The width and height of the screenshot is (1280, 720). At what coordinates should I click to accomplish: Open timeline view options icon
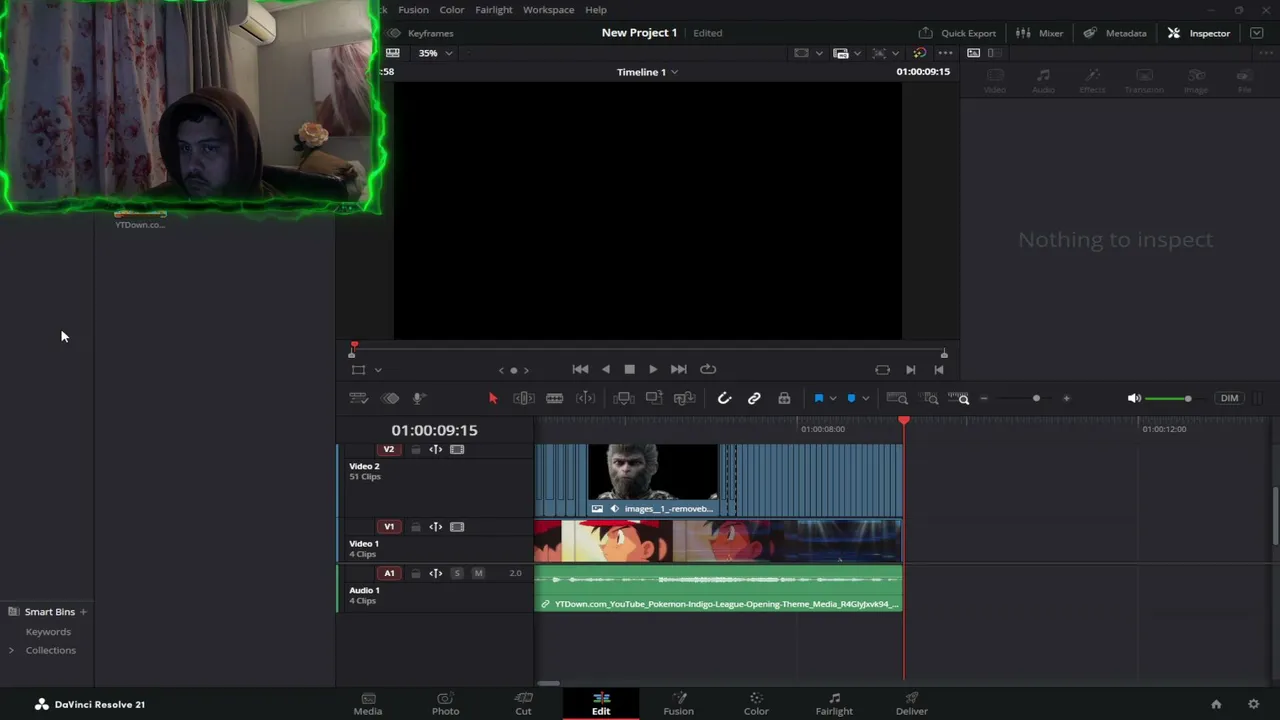(x=358, y=398)
